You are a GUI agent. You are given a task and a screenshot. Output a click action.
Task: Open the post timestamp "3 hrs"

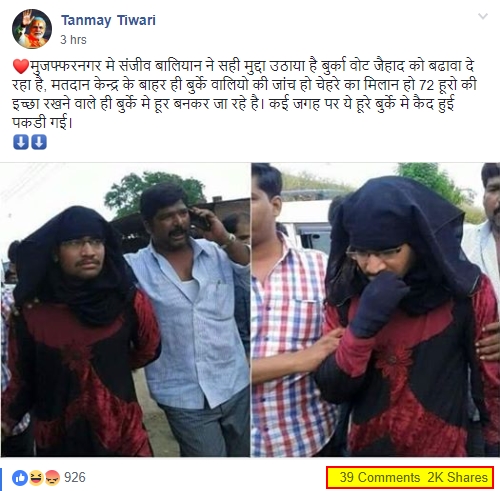tap(73, 40)
